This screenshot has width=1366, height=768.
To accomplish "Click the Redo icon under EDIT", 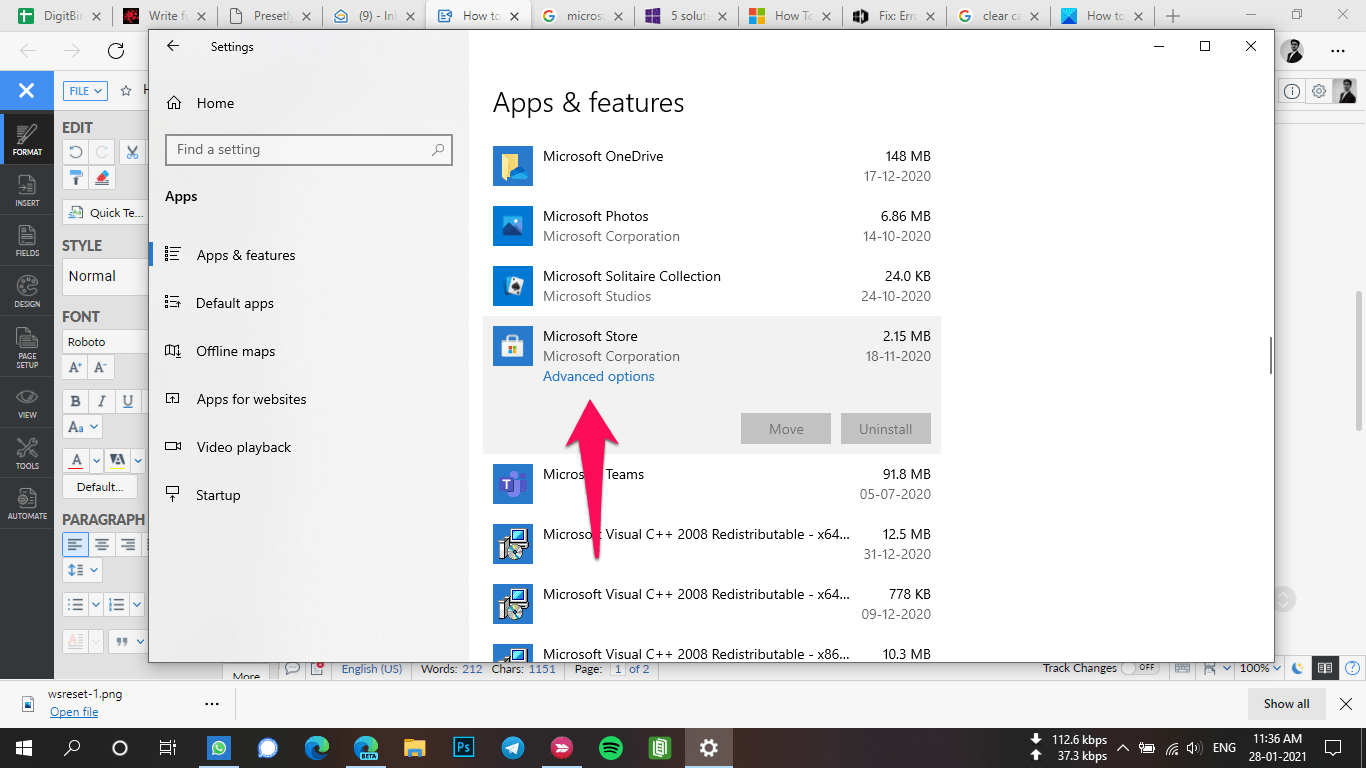I will click(101, 152).
